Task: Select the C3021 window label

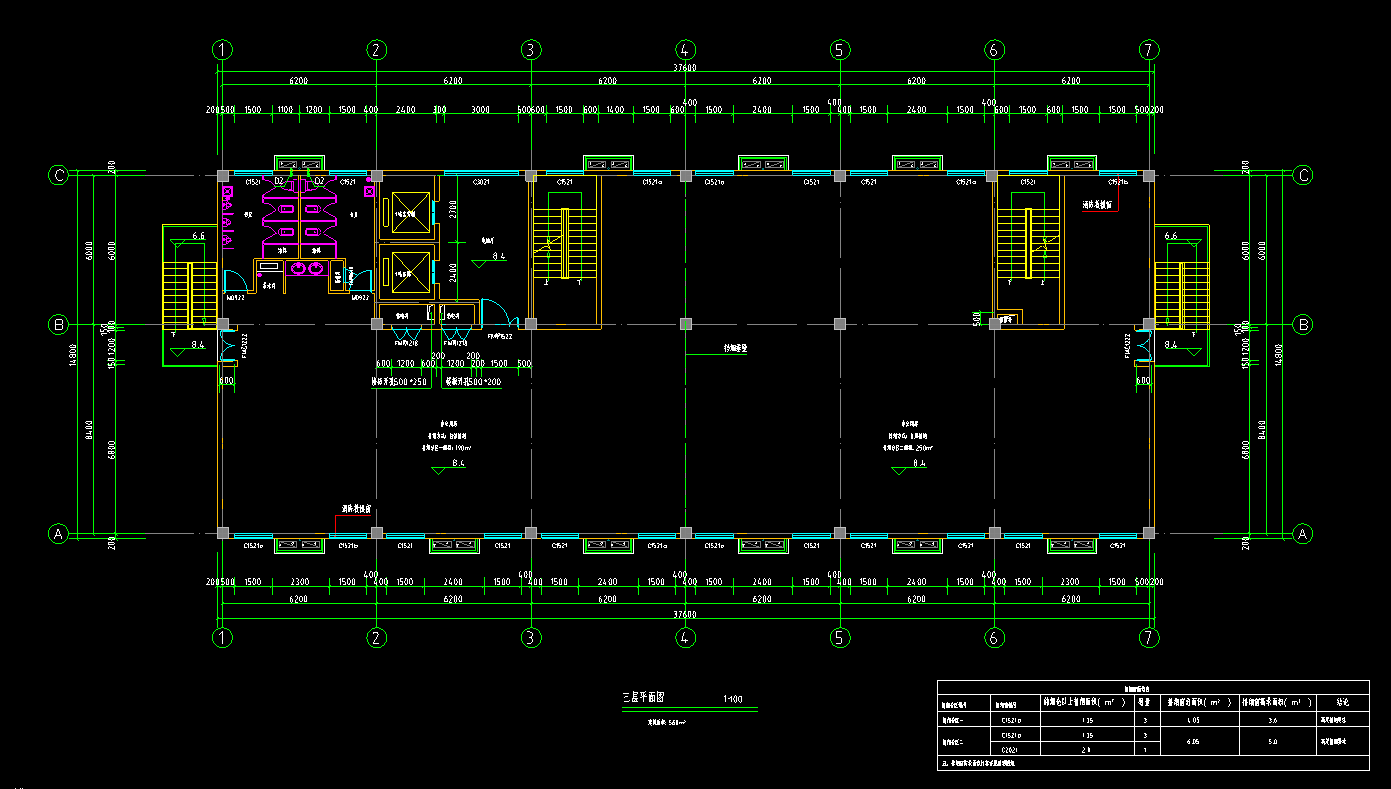Action: click(x=481, y=183)
